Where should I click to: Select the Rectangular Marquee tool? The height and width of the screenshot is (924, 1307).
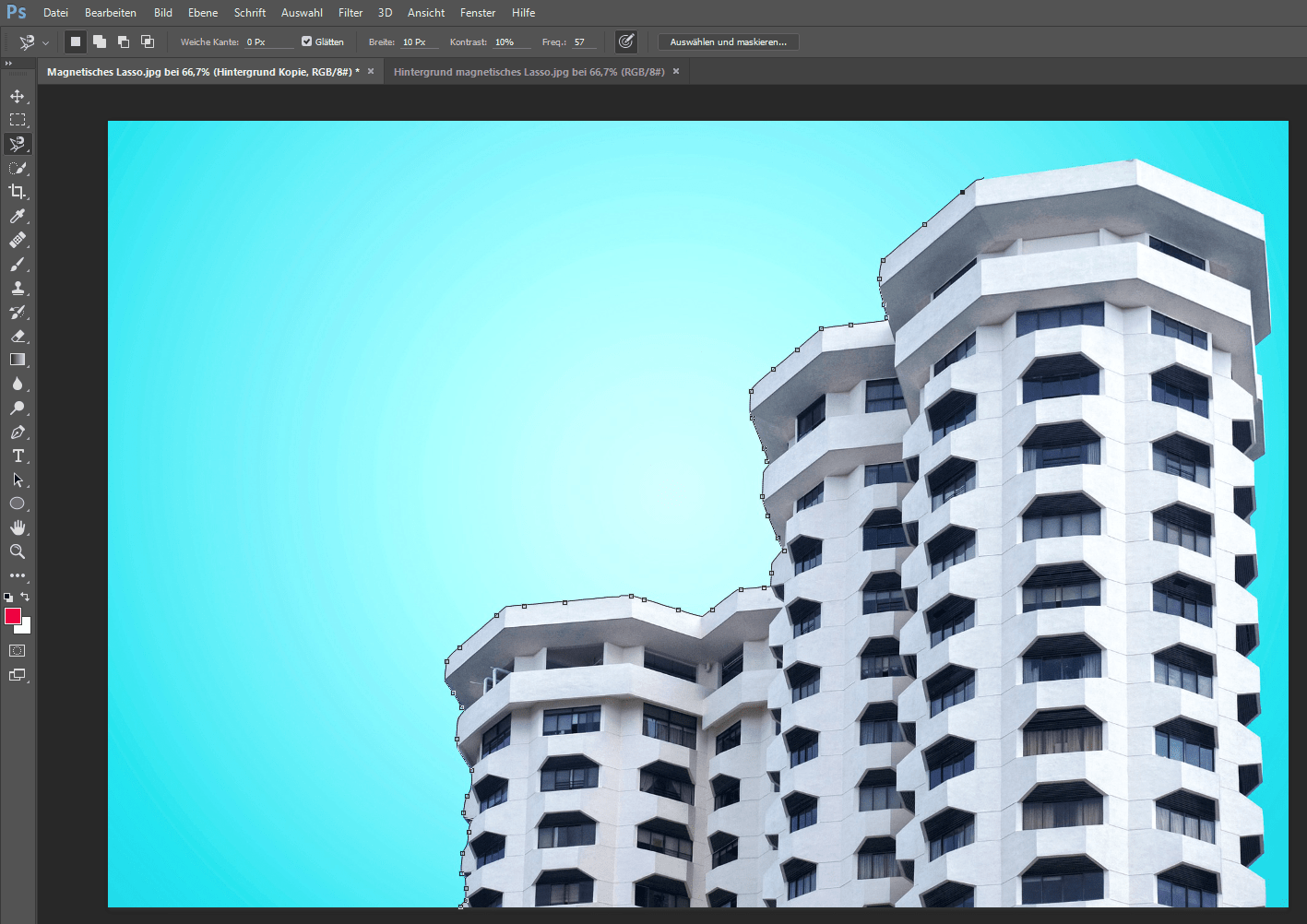17,120
